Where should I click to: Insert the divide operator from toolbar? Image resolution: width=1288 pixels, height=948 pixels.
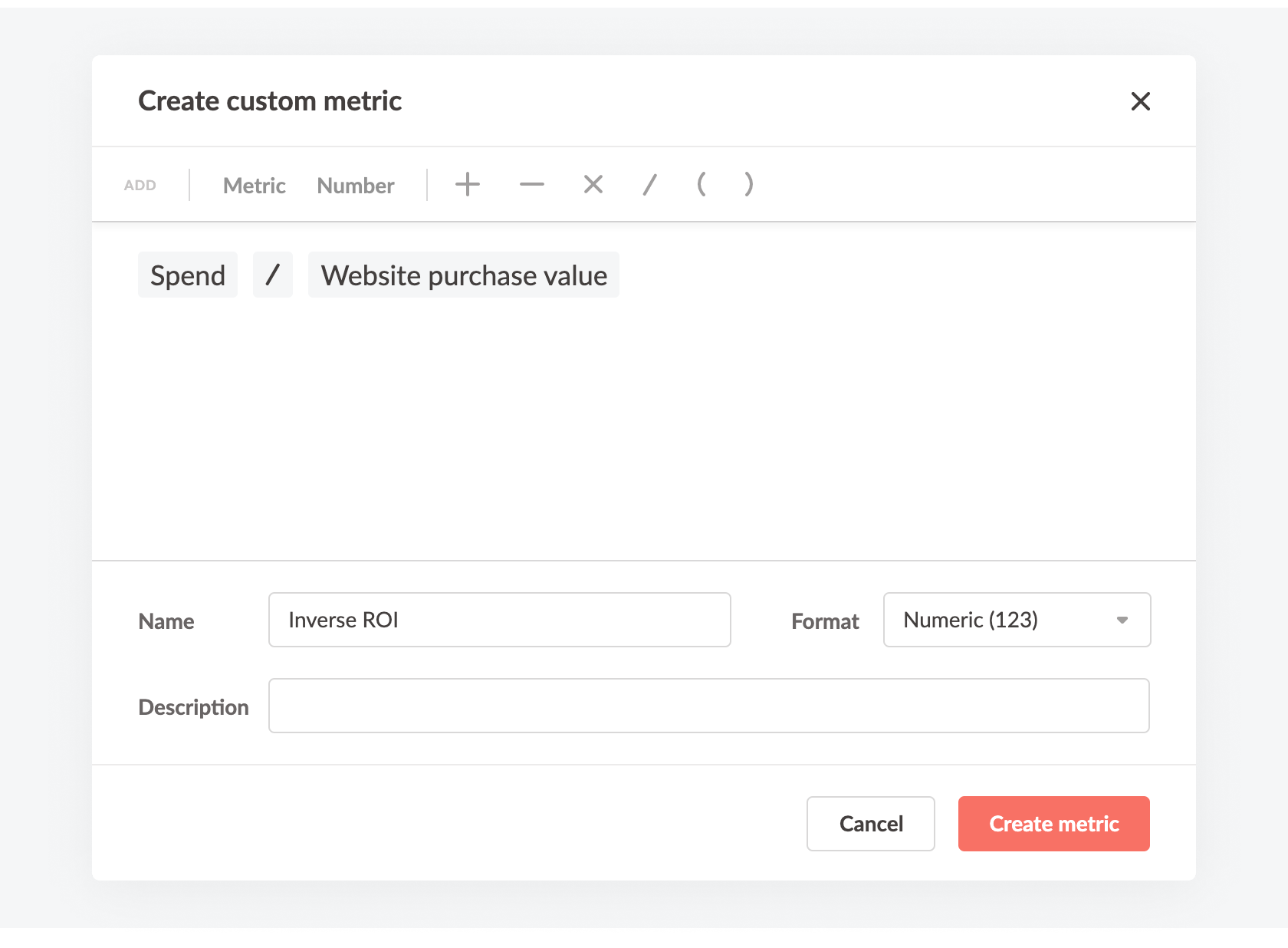650,185
